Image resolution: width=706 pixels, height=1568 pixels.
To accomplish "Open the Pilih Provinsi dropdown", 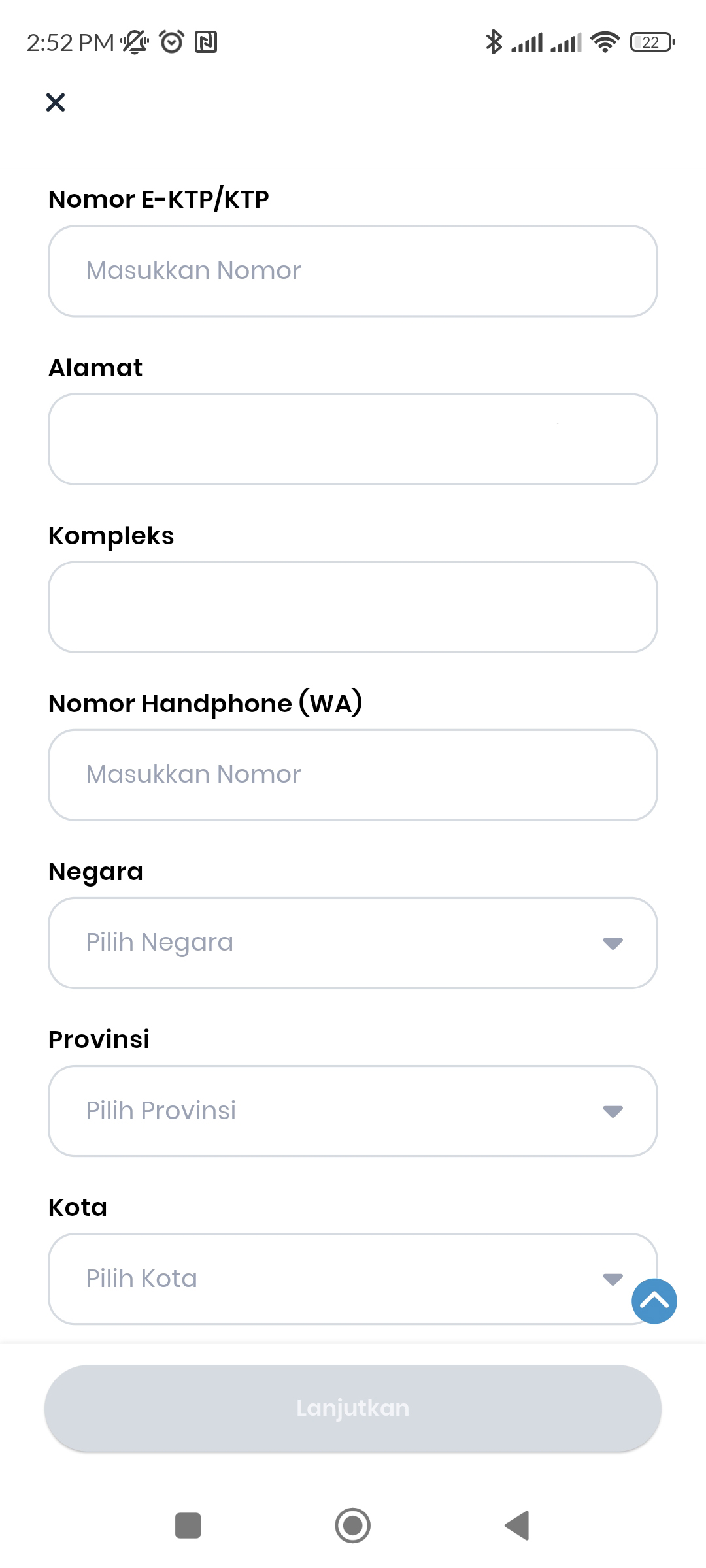I will coord(353,1111).
